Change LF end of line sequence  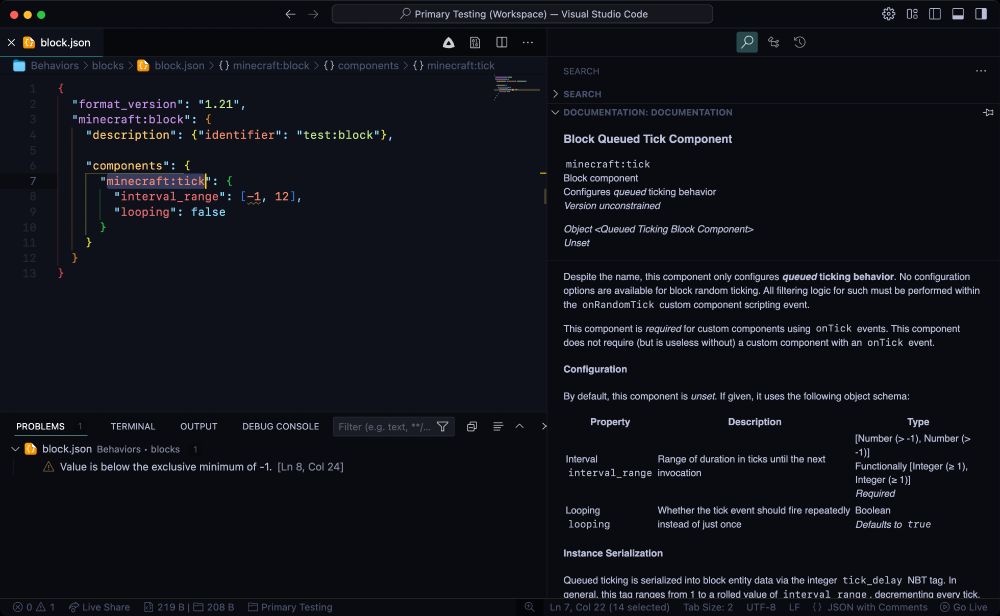pyautogui.click(x=794, y=607)
